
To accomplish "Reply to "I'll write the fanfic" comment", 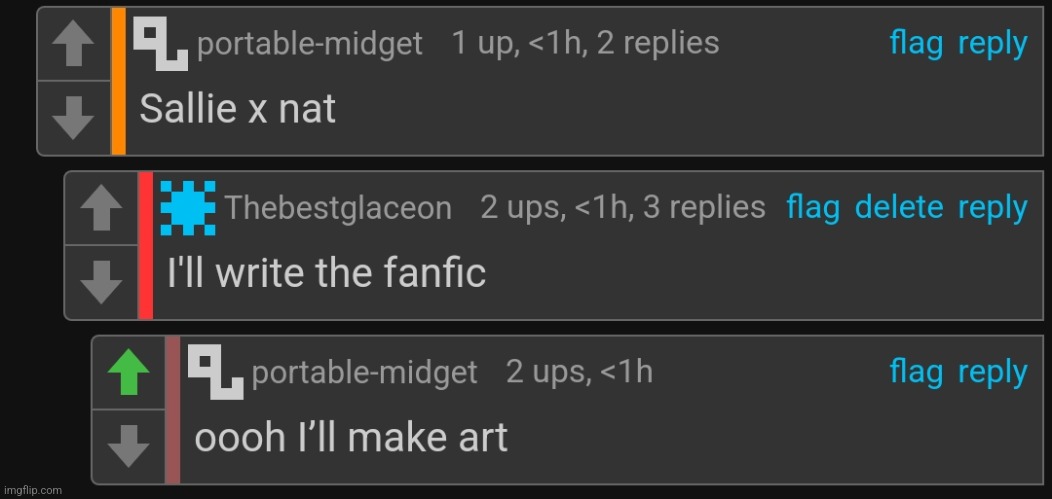I will (992, 207).
